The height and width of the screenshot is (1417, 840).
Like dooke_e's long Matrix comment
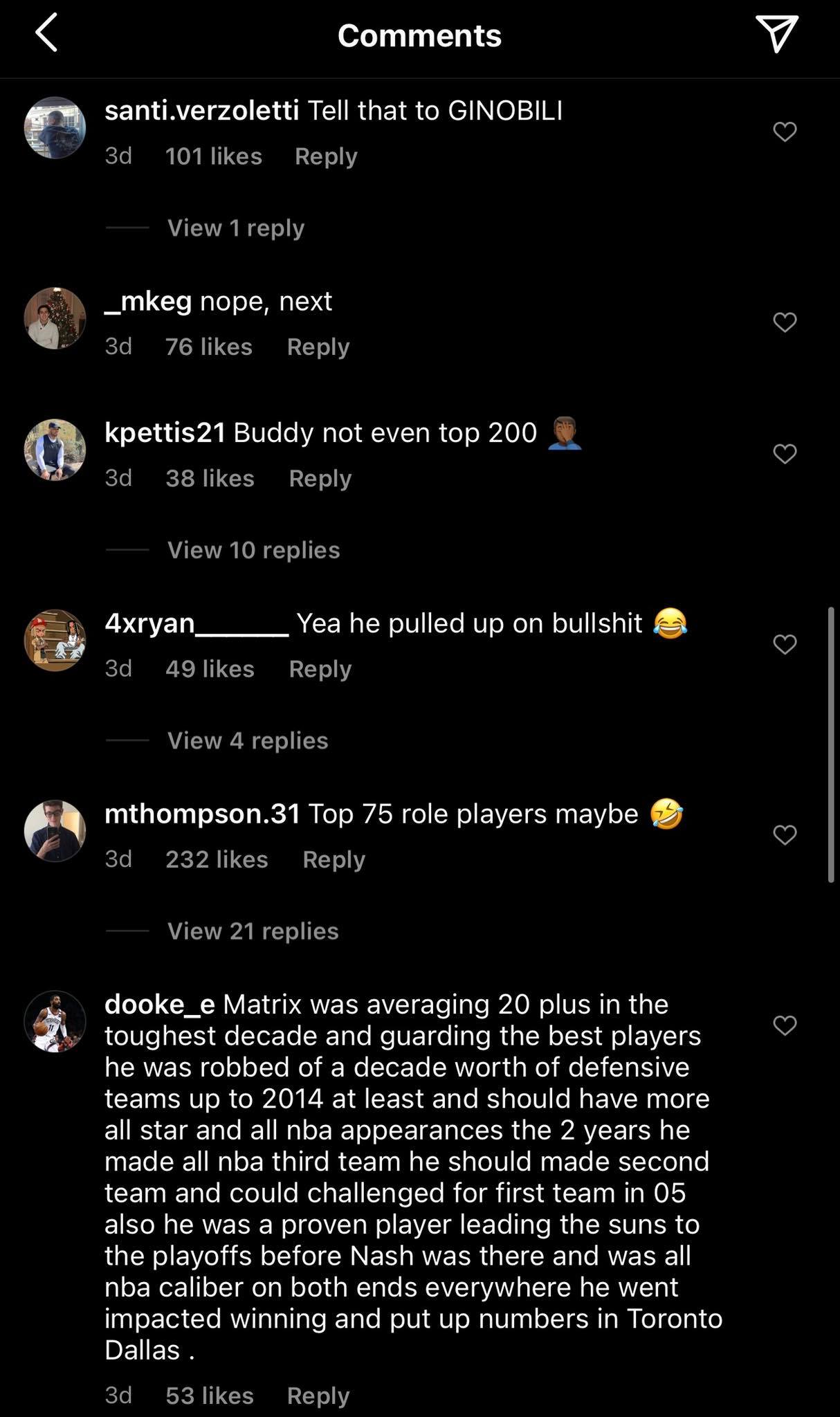pyautogui.click(x=785, y=1025)
